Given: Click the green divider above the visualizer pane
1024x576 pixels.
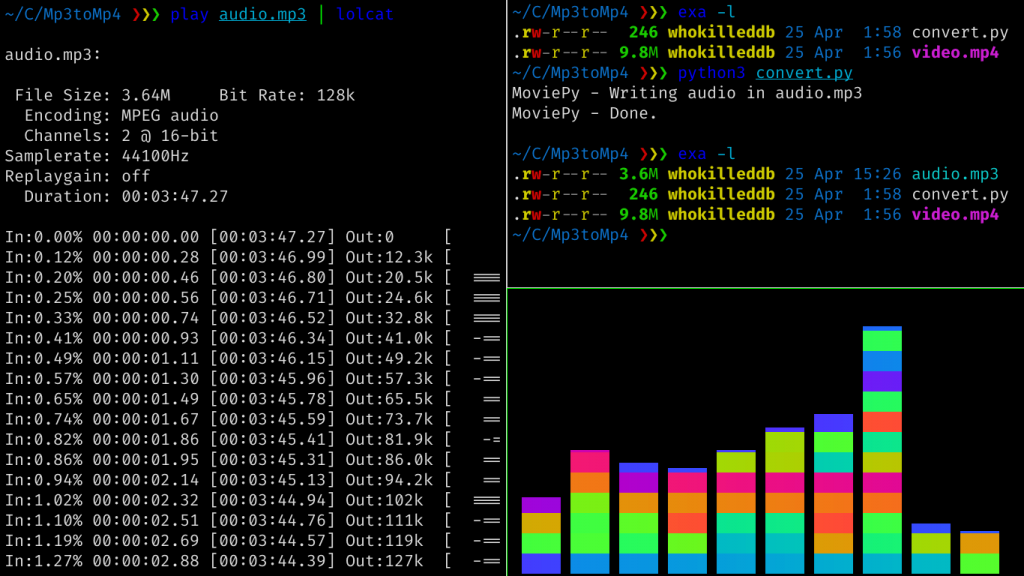Looking at the screenshot, I should click(765, 287).
